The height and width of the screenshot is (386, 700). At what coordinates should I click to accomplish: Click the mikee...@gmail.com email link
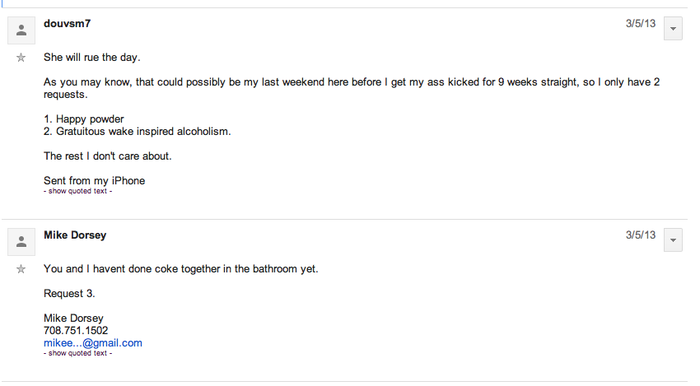click(93, 343)
